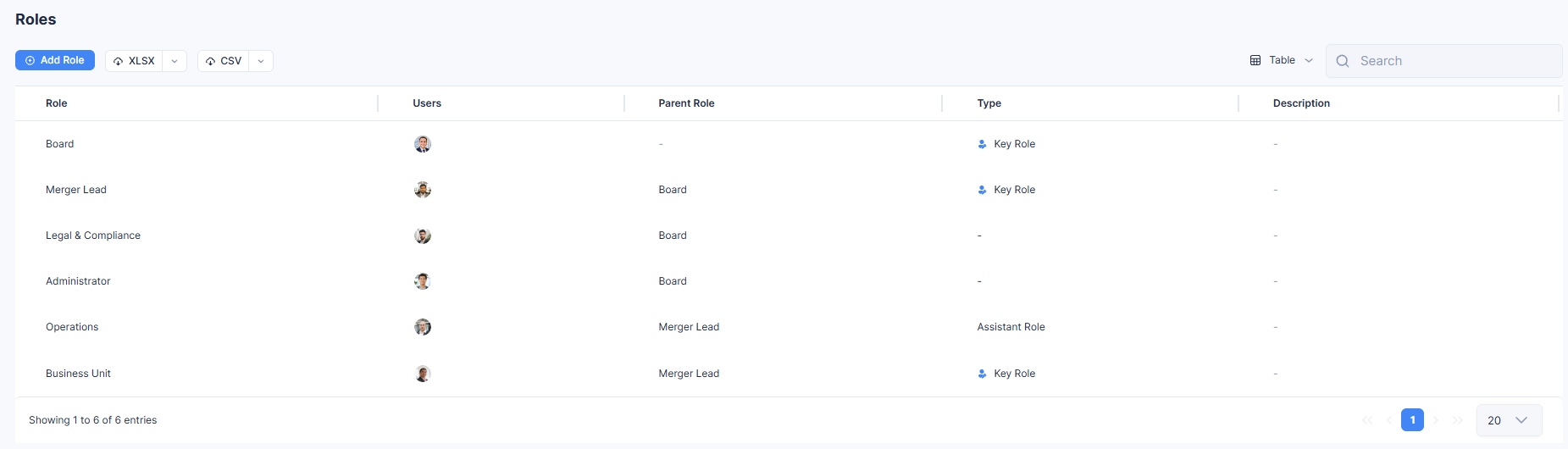Open the Business Unit role
1568x449 pixels.
coord(78,374)
